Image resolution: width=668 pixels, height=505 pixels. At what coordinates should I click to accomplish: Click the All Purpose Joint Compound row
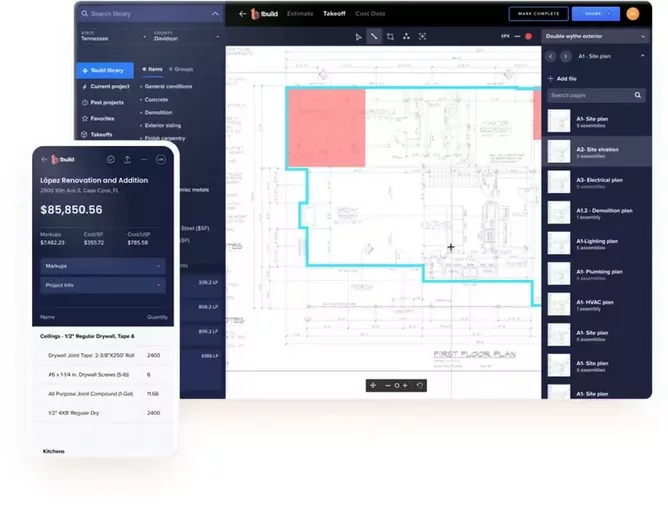tap(104, 394)
